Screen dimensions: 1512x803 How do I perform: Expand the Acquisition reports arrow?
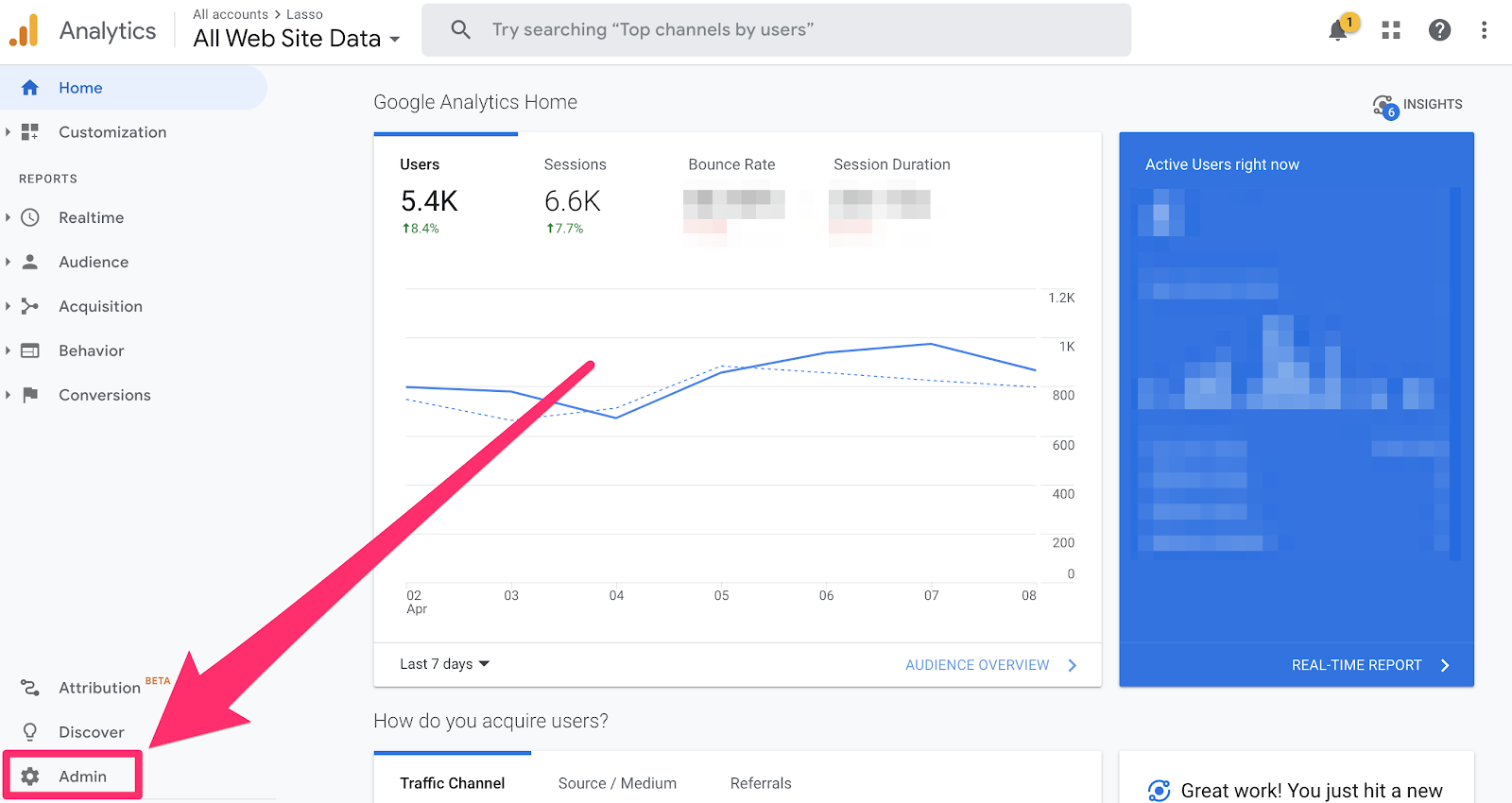click(x=8, y=306)
